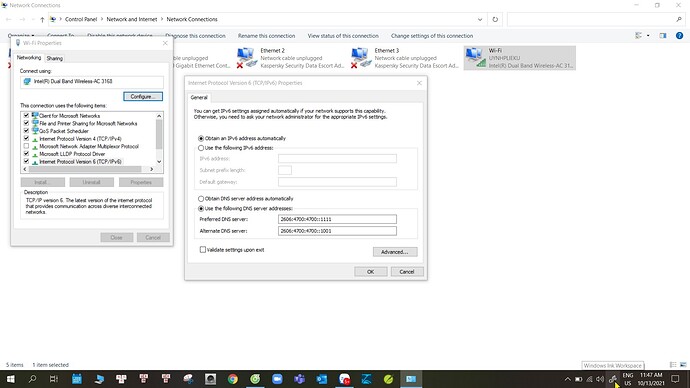Click Network and Internet breadcrumb

point(132,19)
